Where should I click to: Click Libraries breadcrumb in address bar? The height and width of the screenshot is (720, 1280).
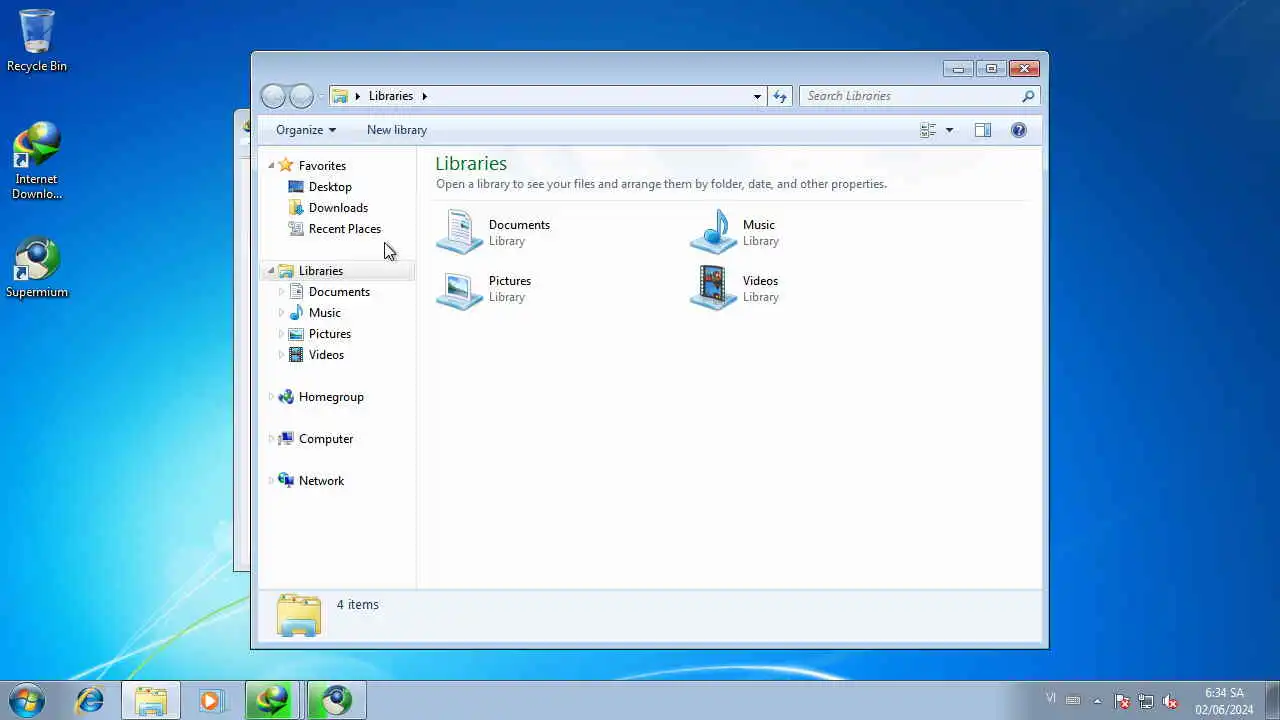point(391,96)
